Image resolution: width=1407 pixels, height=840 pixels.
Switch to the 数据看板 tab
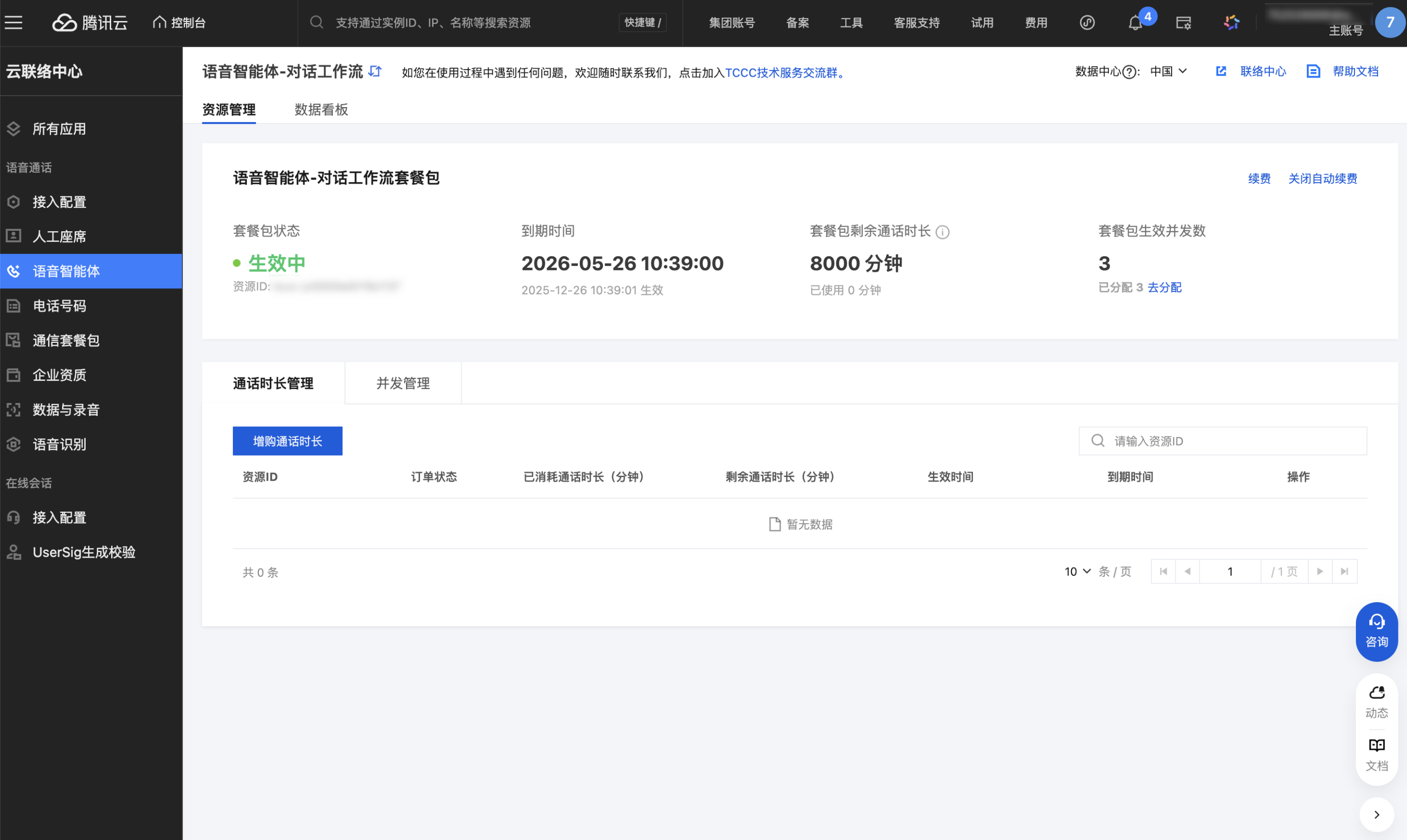pos(321,110)
